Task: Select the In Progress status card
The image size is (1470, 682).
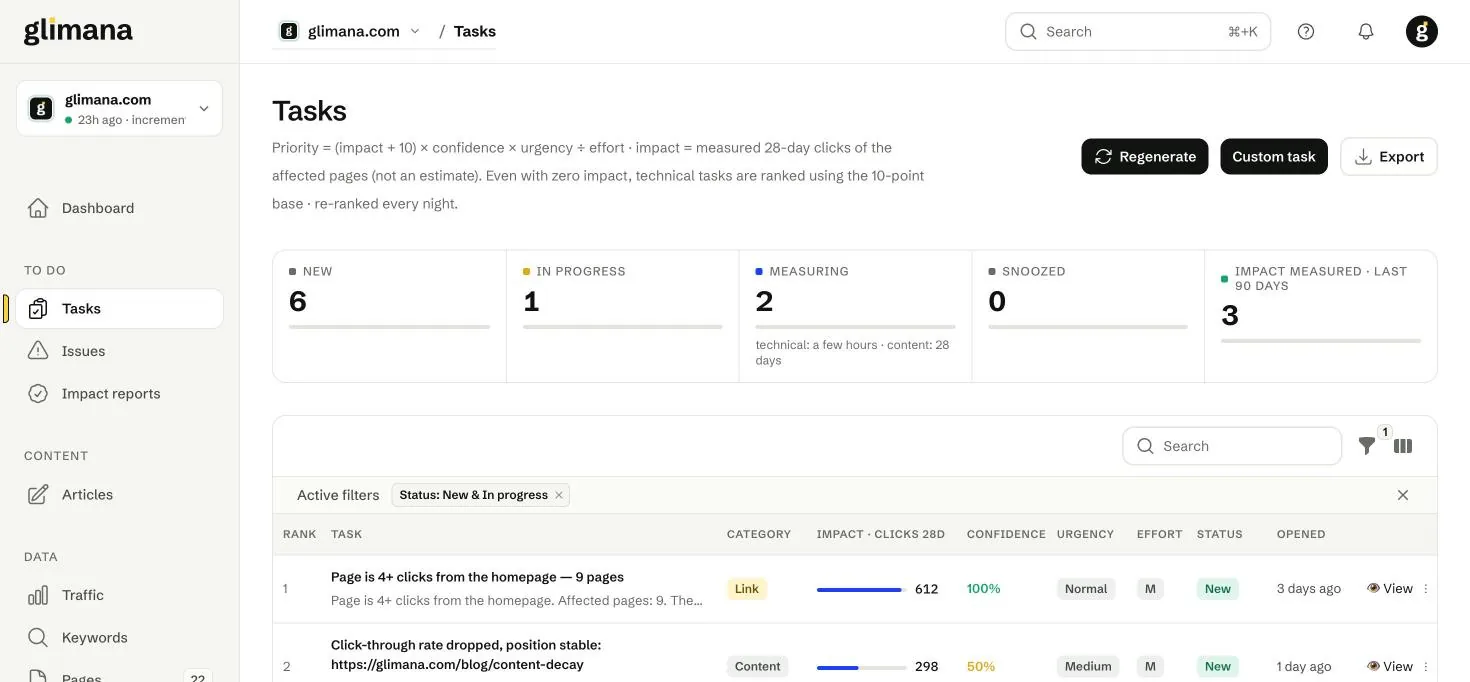Action: click(623, 316)
